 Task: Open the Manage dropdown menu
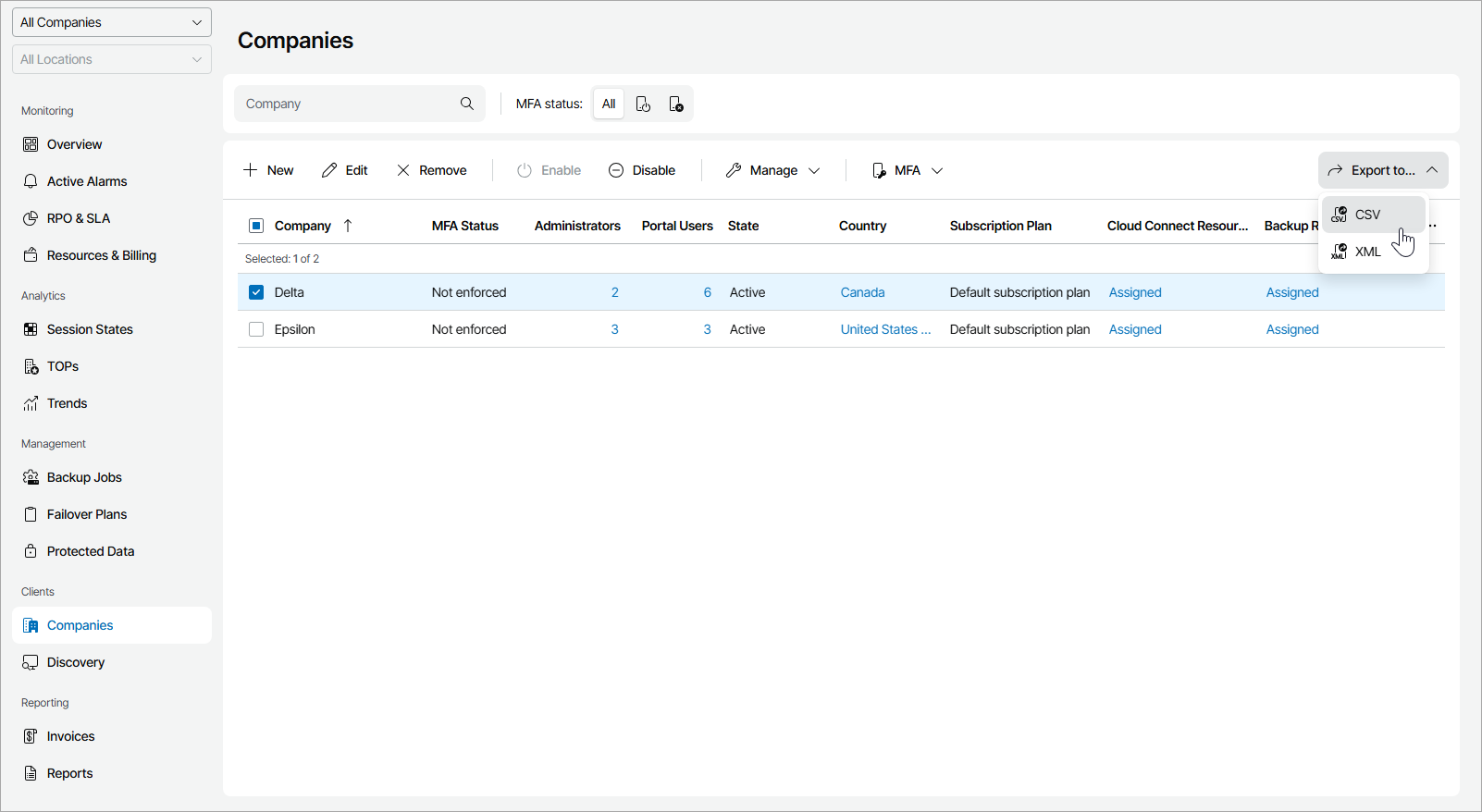pyautogui.click(x=773, y=170)
